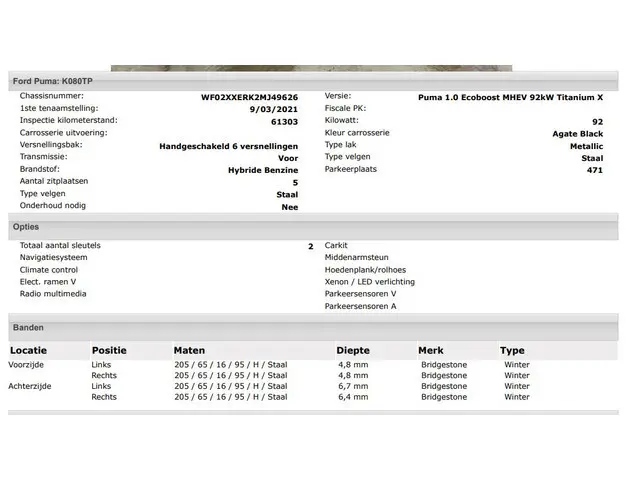Click the 61303 inspection mileage value
Viewport: 640px width, 480px height.
point(284,122)
